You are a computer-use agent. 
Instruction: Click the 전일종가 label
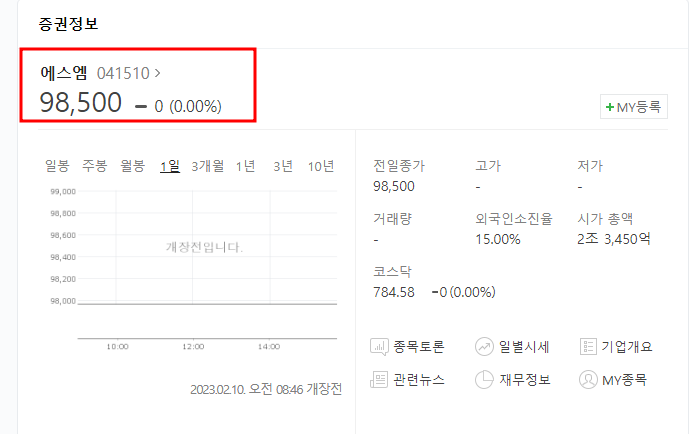399,166
